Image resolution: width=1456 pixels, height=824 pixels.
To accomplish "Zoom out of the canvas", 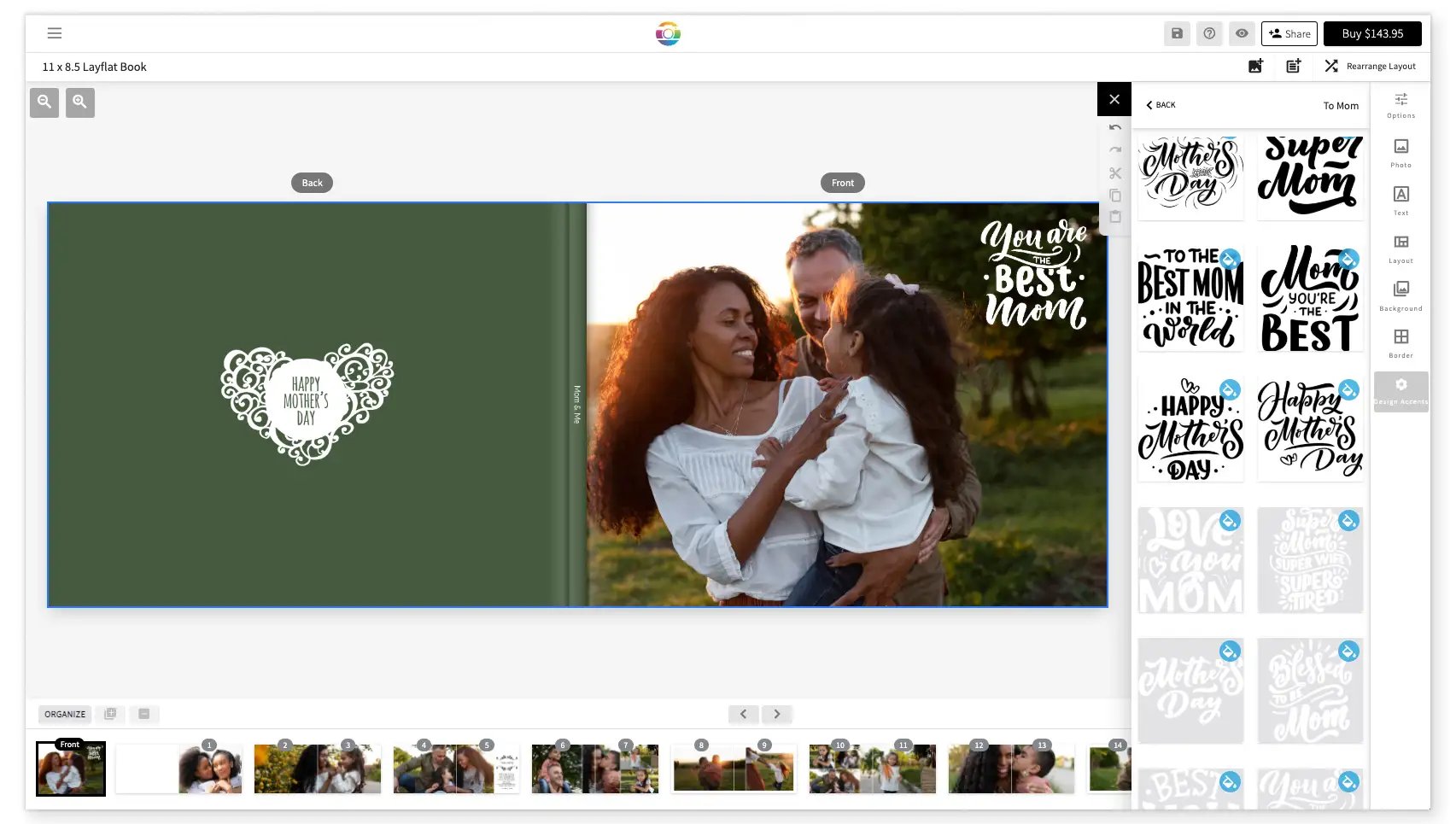I will click(44, 102).
